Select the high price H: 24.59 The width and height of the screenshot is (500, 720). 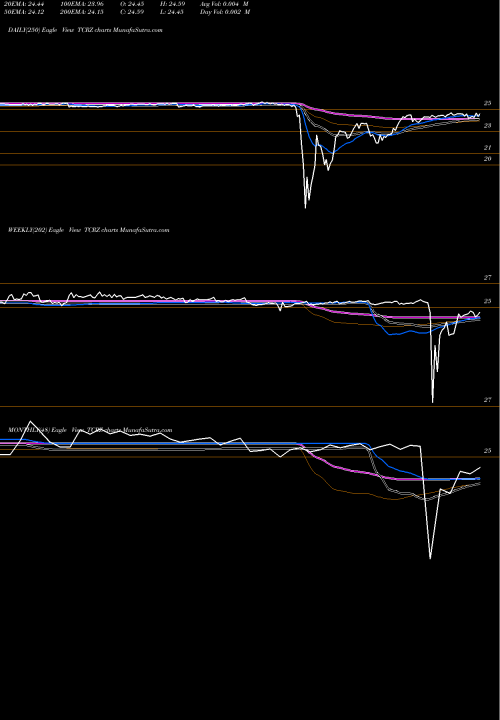172,4
